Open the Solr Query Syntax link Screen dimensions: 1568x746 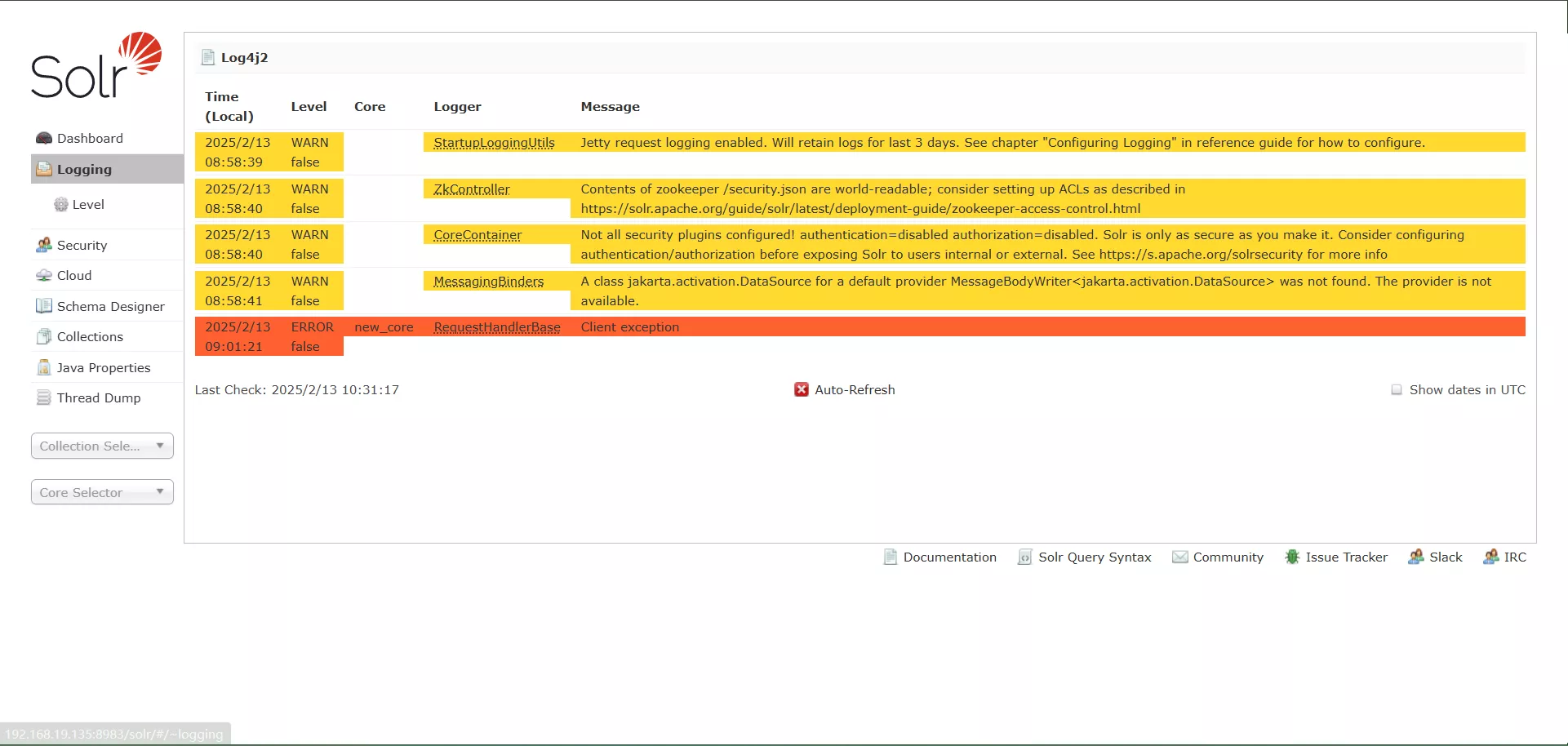click(x=1094, y=557)
